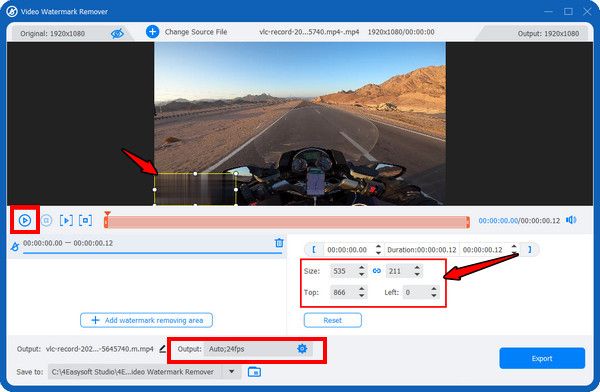Mute the audio with speaker icon

[x=571, y=220]
